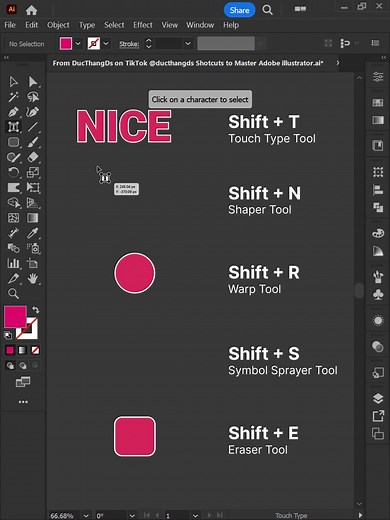Screen dimensions: 390x520
Task: Enable Draw Normal mode
Action: tap(10, 366)
